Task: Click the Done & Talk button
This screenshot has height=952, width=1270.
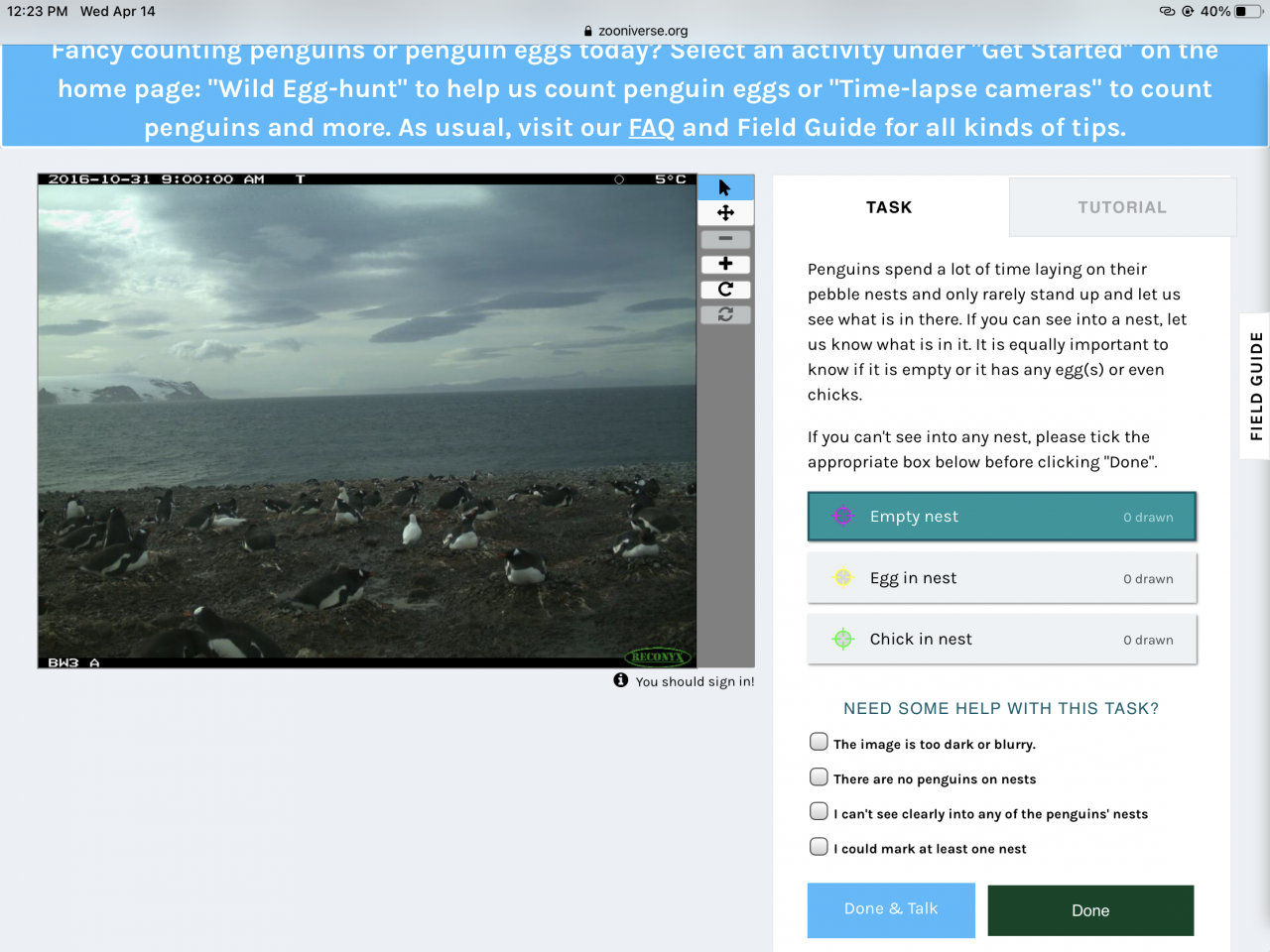Action: 891,909
